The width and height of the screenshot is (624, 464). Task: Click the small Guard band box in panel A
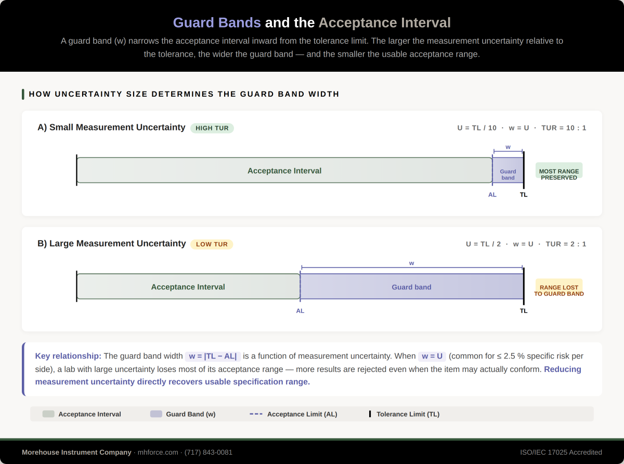coord(508,170)
